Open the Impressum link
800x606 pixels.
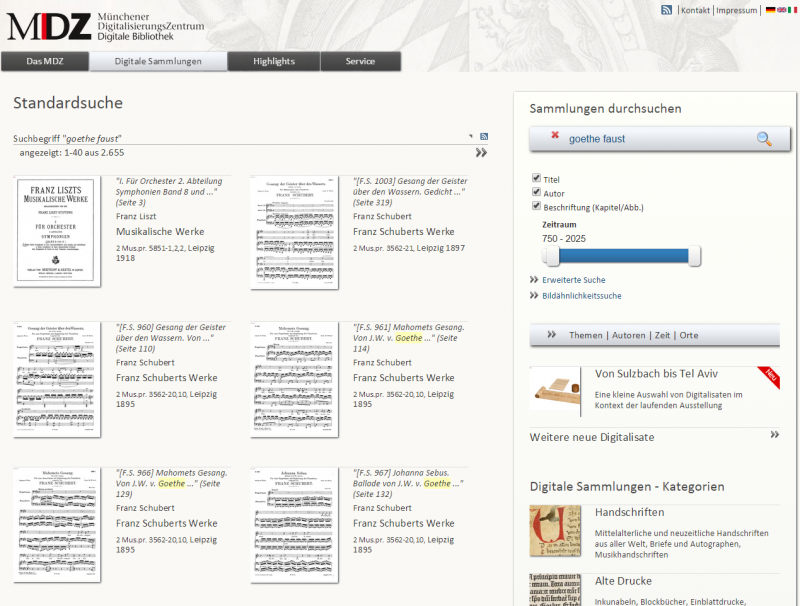737,10
